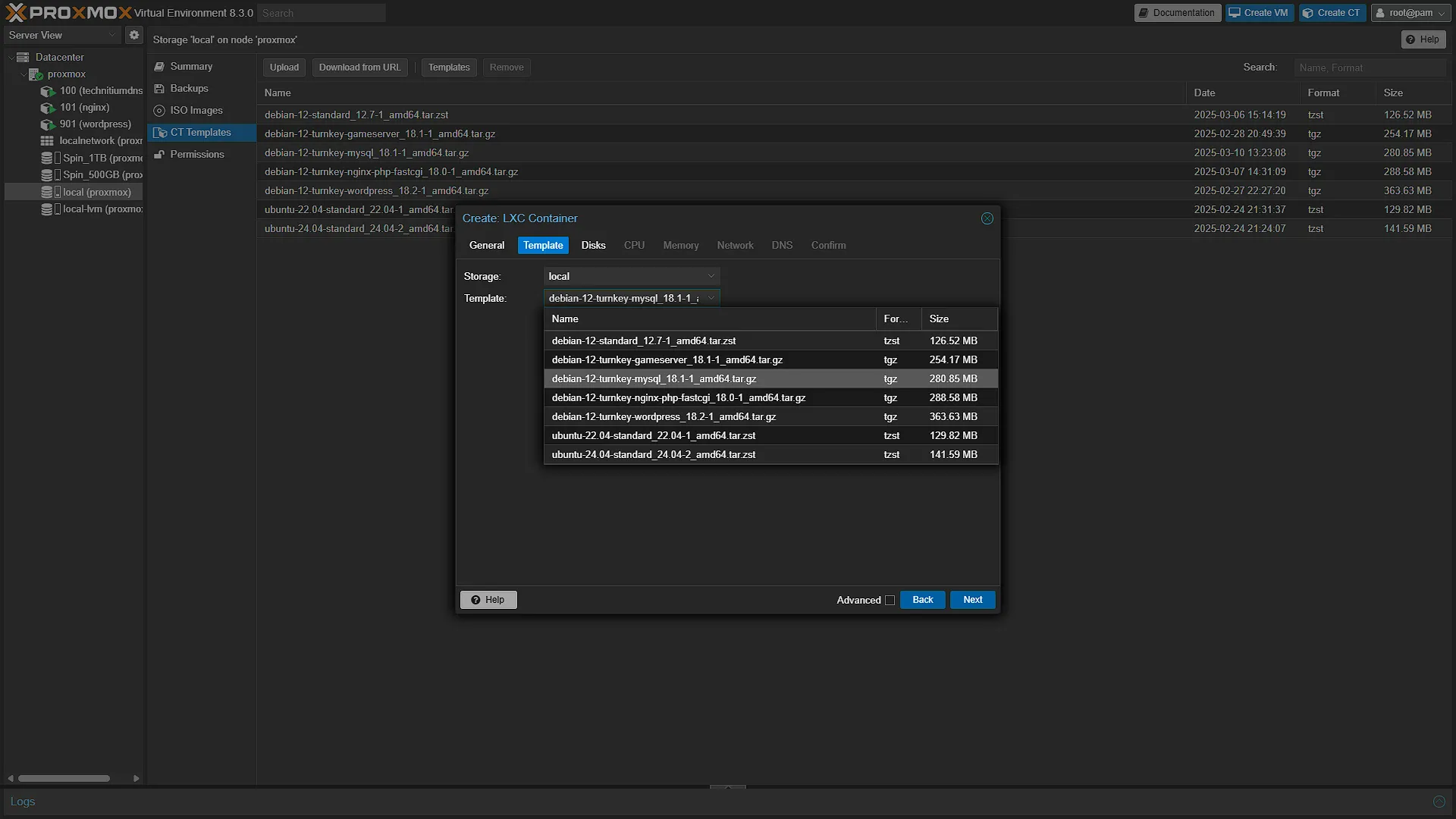Image resolution: width=1456 pixels, height=819 pixels.
Task: Click the sidebar horizontal scrollbar thumb
Action: [64, 779]
